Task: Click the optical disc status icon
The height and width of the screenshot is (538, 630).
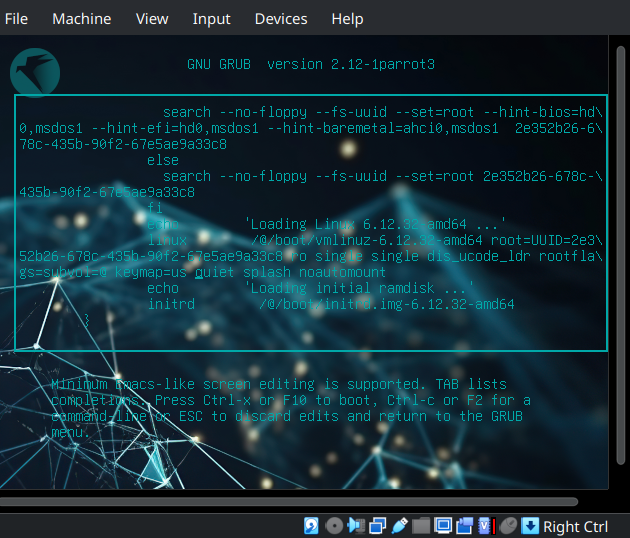Action: click(x=334, y=526)
